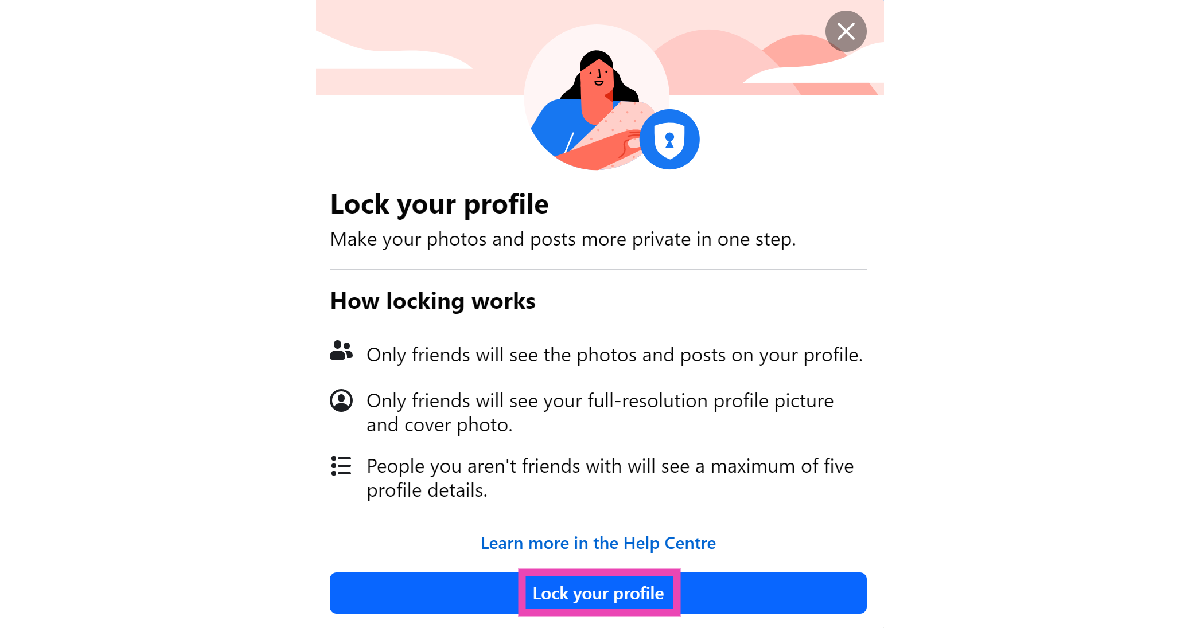Close the Lock your profile dialog
1200x628 pixels.
(846, 32)
